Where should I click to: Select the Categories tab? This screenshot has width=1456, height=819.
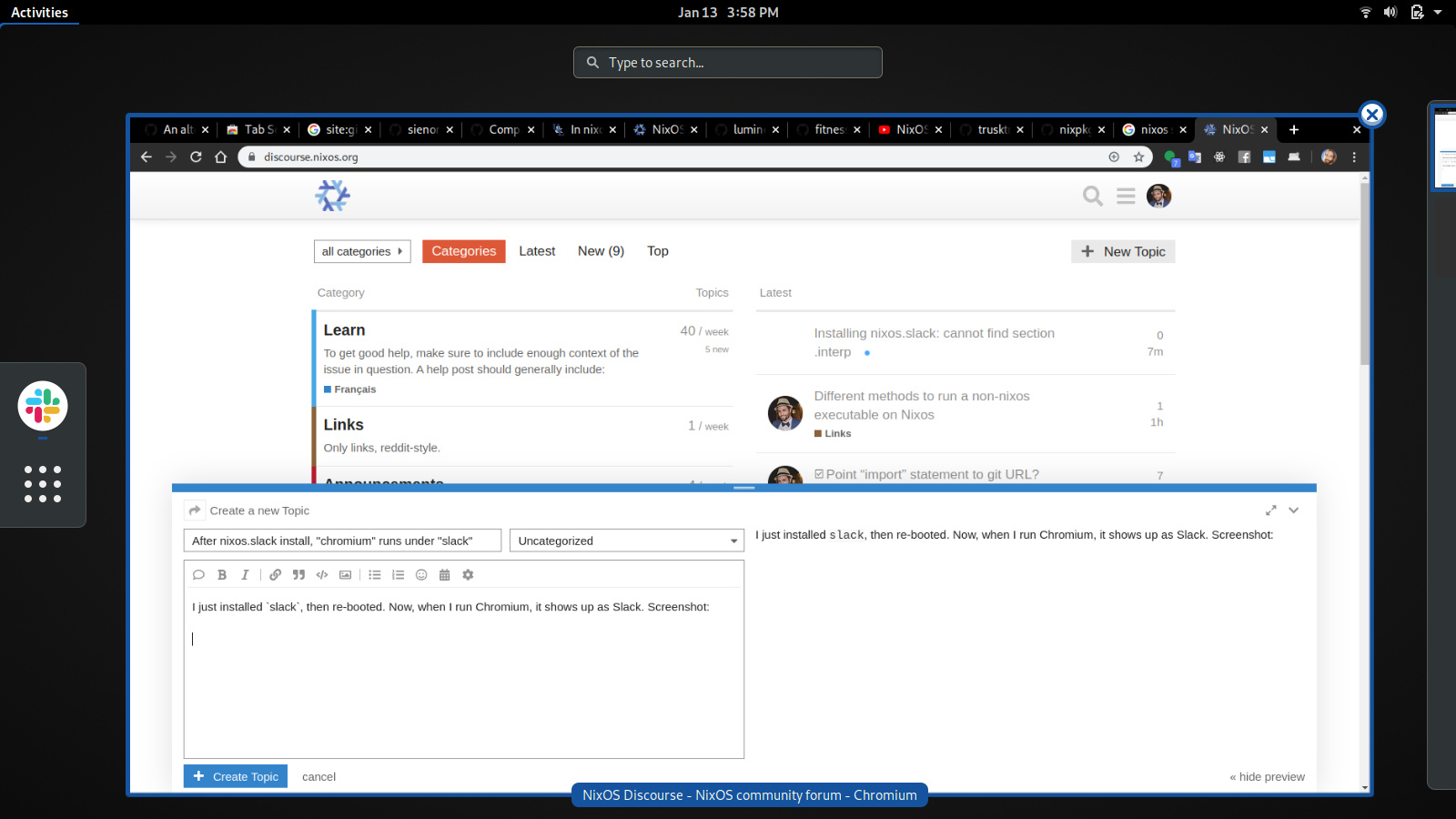pyautogui.click(x=464, y=251)
